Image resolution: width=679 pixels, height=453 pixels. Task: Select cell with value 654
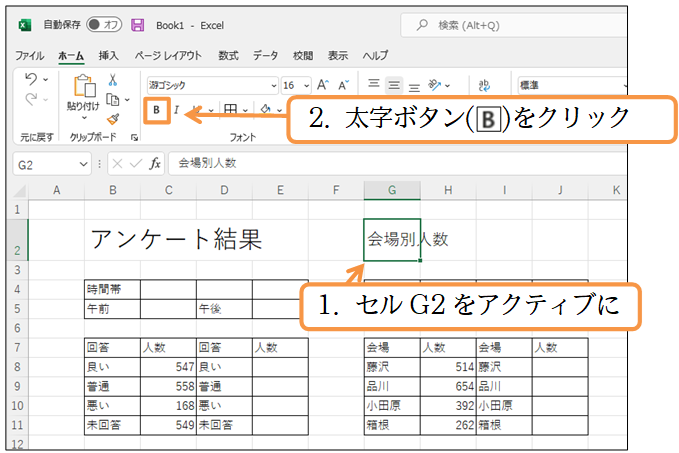(x=448, y=386)
